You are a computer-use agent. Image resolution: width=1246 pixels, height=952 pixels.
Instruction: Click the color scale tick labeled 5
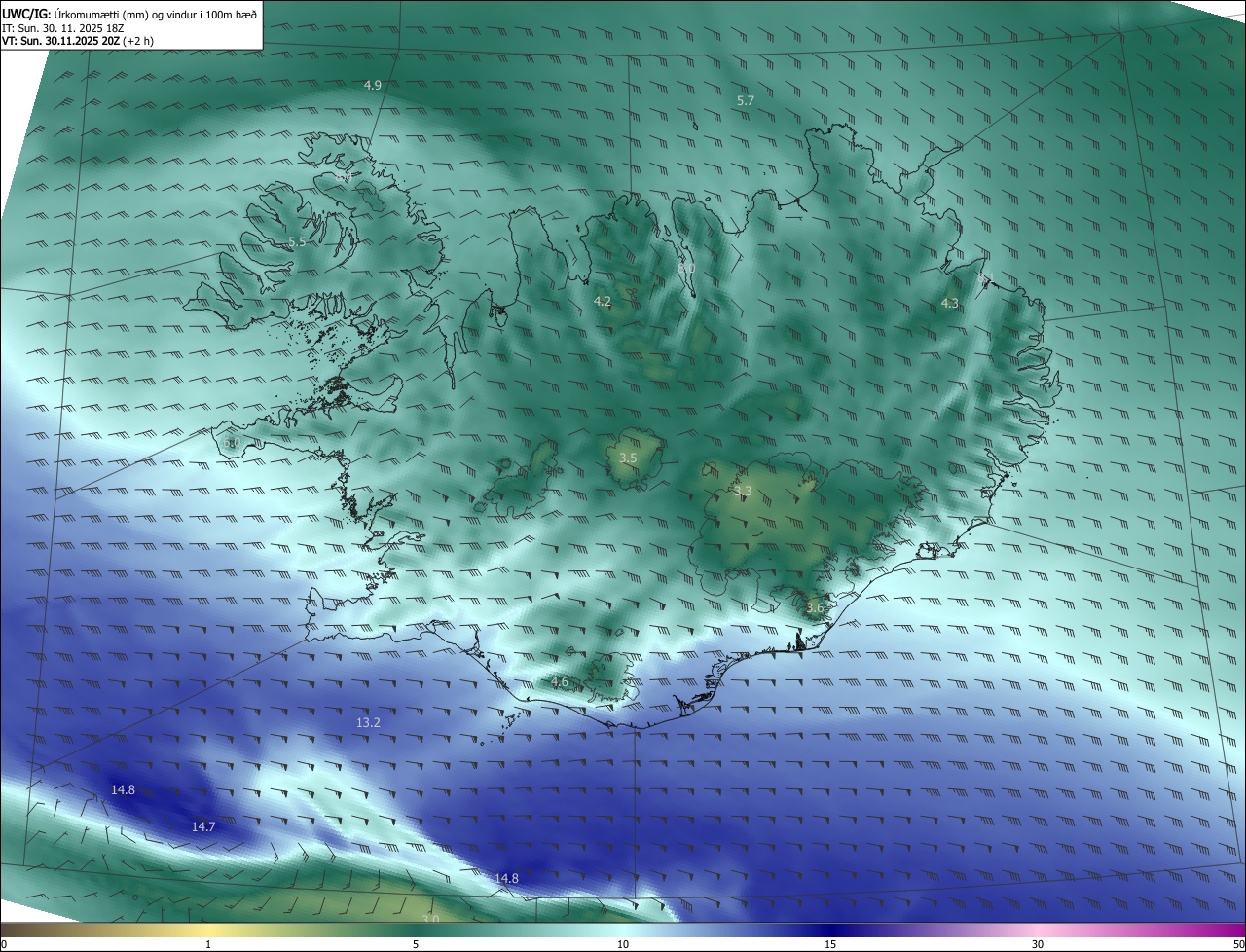pos(416,944)
